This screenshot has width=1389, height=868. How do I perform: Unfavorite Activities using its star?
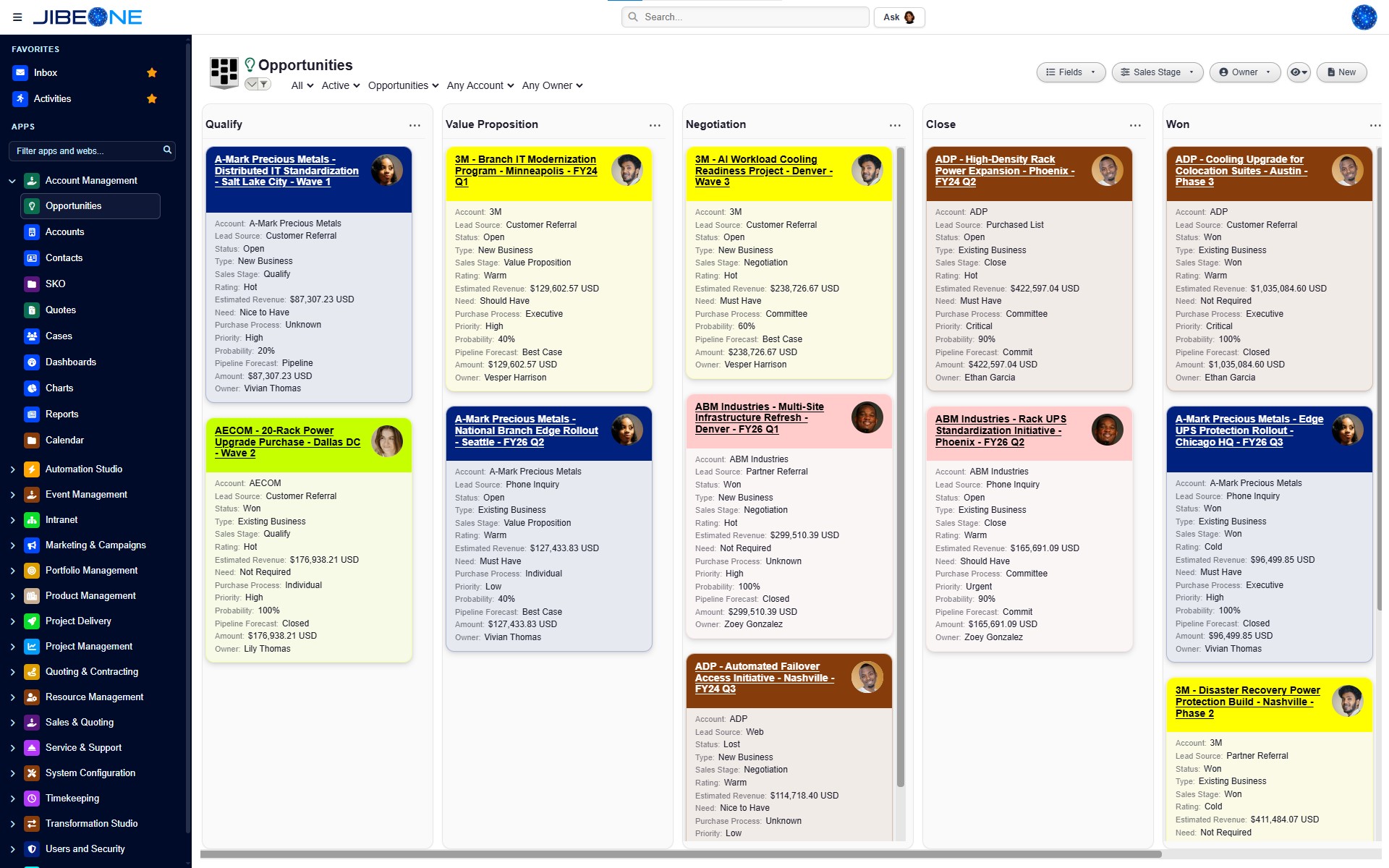(152, 98)
